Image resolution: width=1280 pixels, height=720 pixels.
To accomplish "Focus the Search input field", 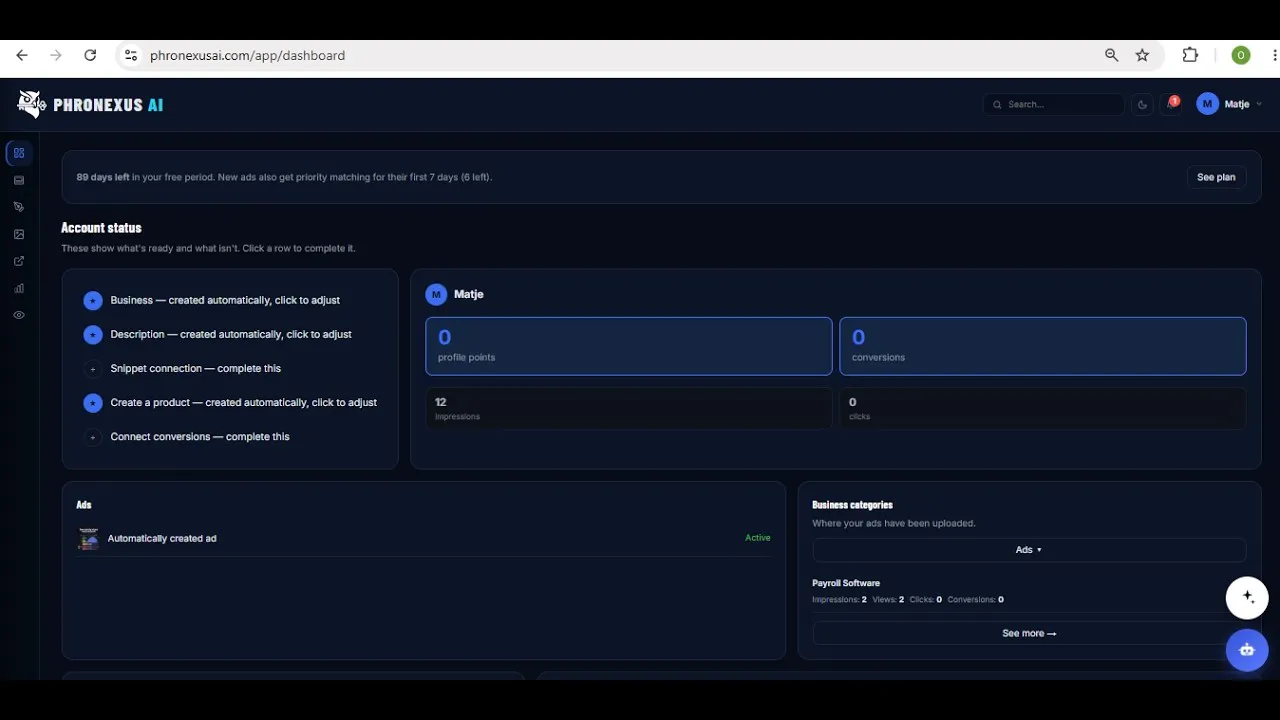I will point(1054,104).
